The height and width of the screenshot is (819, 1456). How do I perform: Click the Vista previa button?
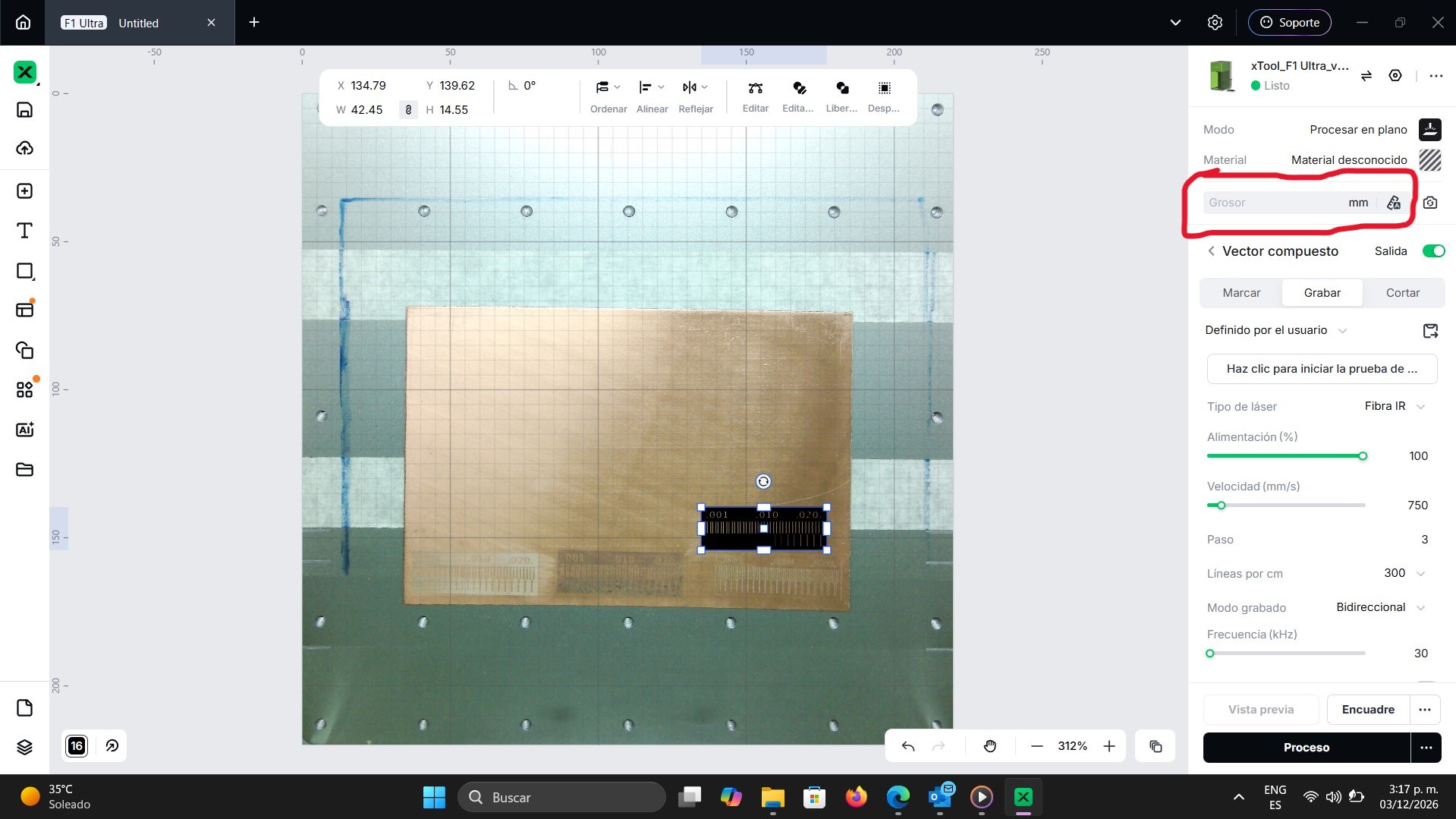pos(1260,710)
